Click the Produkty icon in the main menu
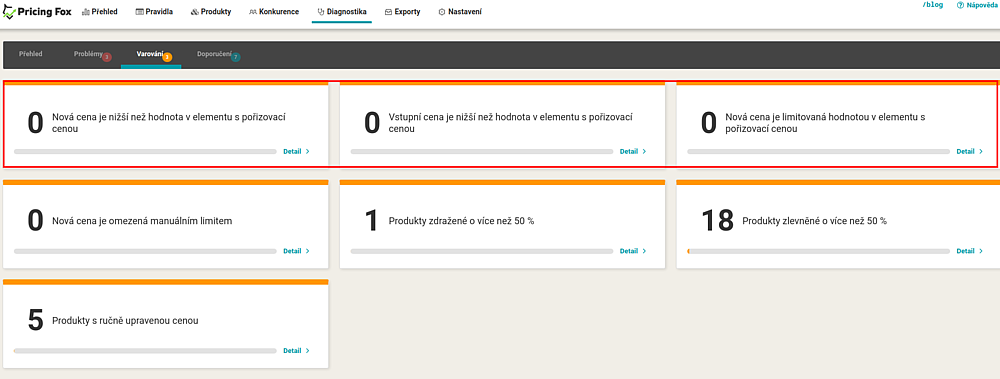Screen dimensions: 1000x379 (x=195, y=11)
